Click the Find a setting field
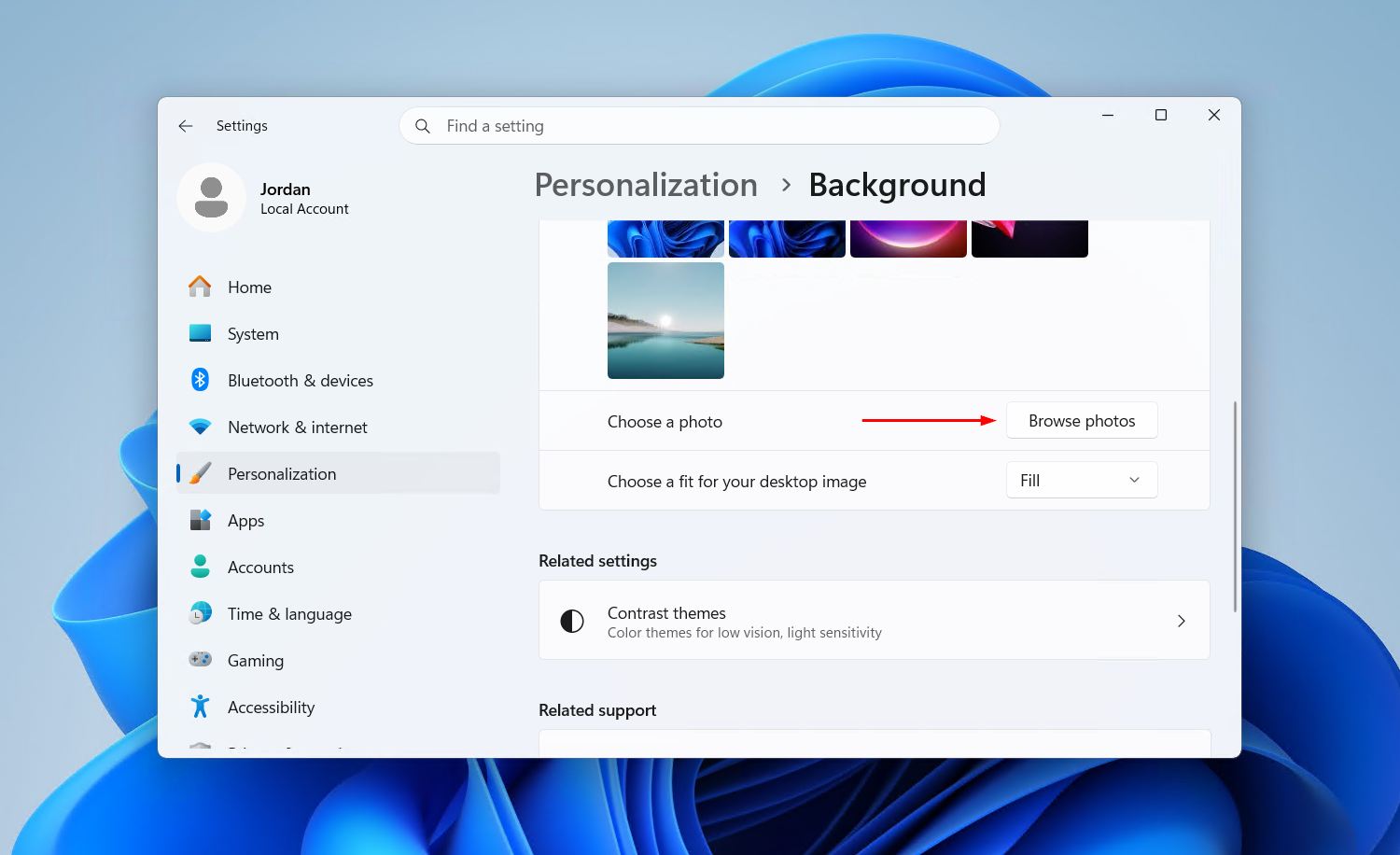Viewport: 1400px width, 855px height. (699, 126)
